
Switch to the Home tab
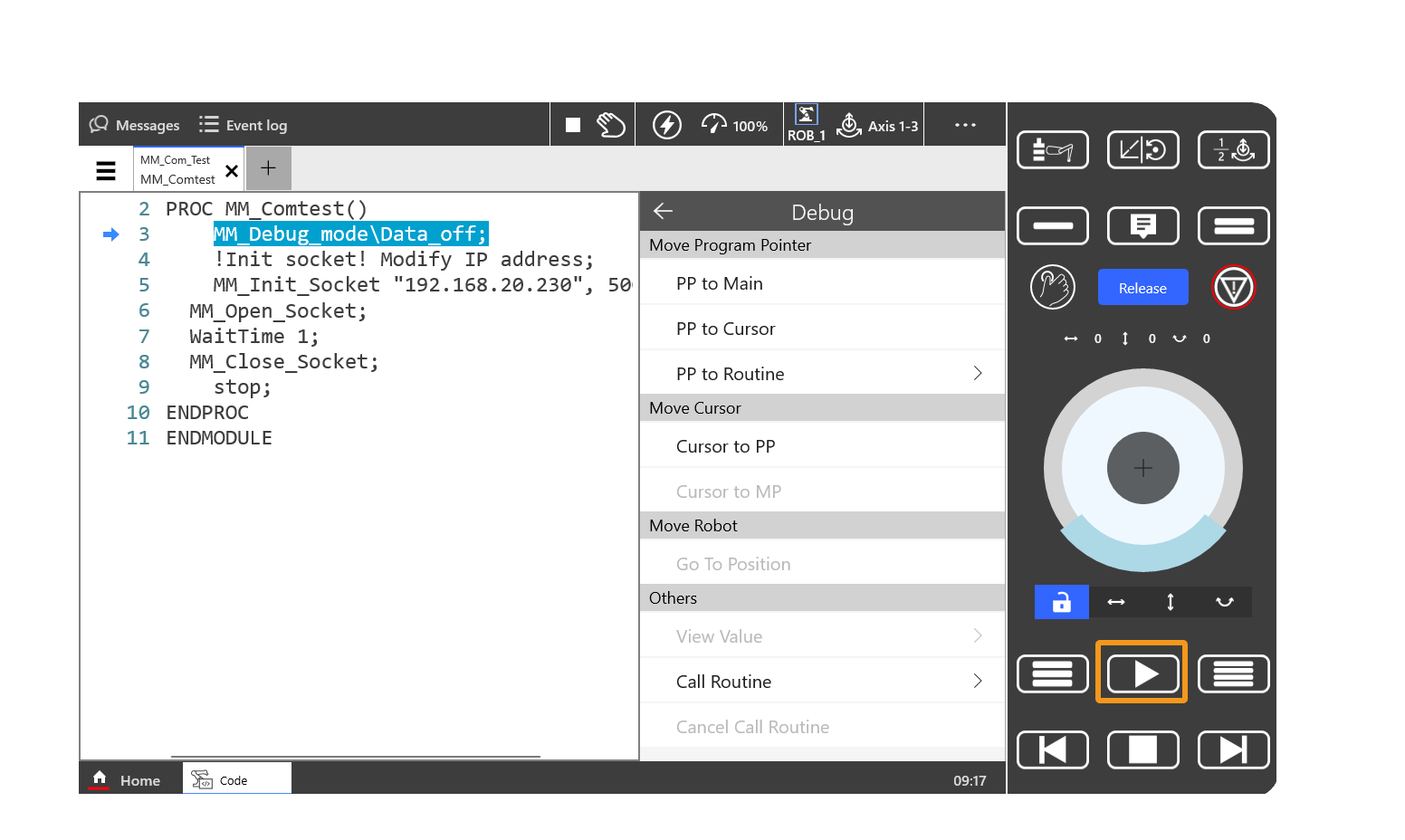129,779
